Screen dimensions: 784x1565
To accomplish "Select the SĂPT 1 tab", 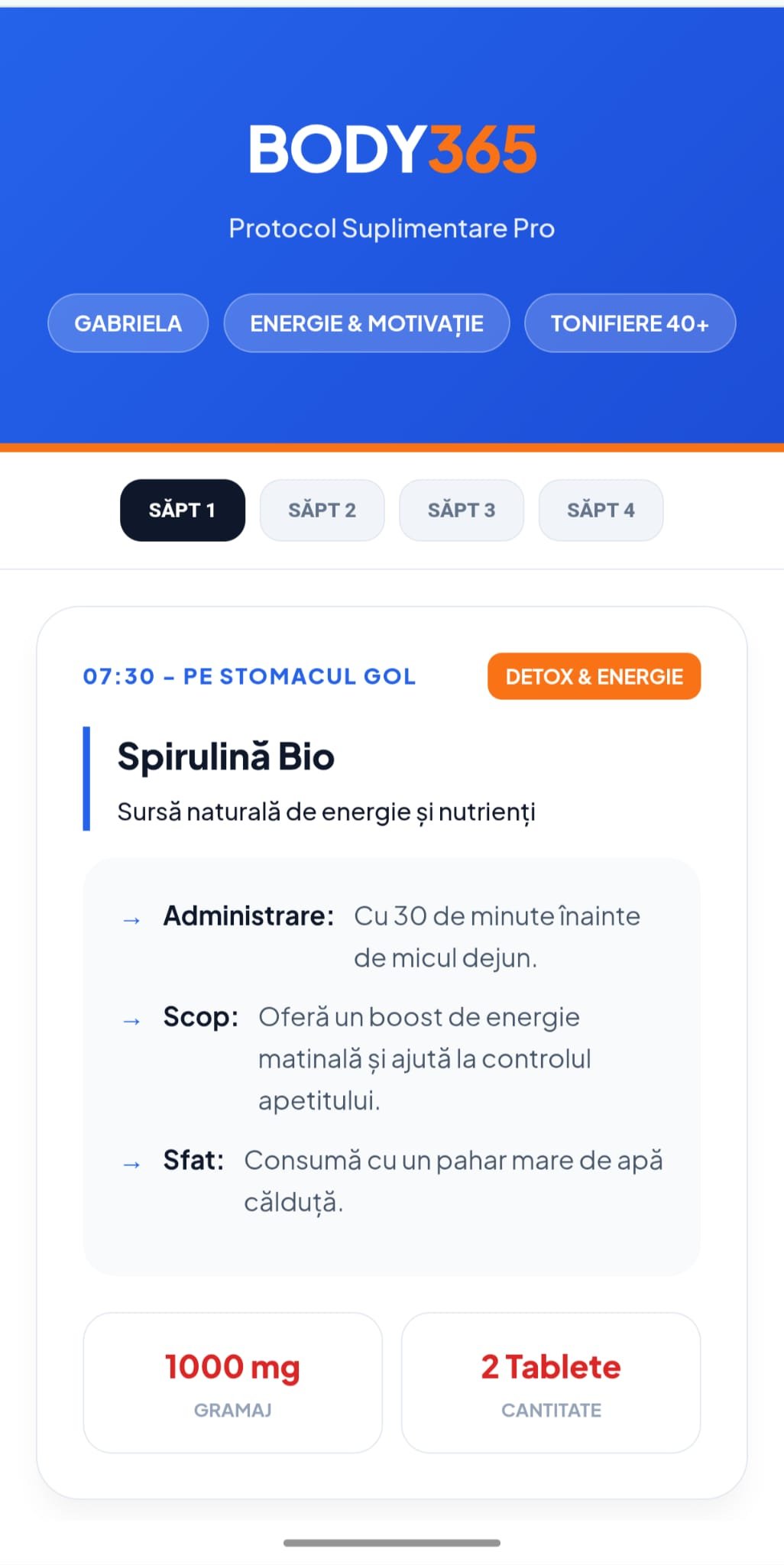I will click(x=182, y=510).
